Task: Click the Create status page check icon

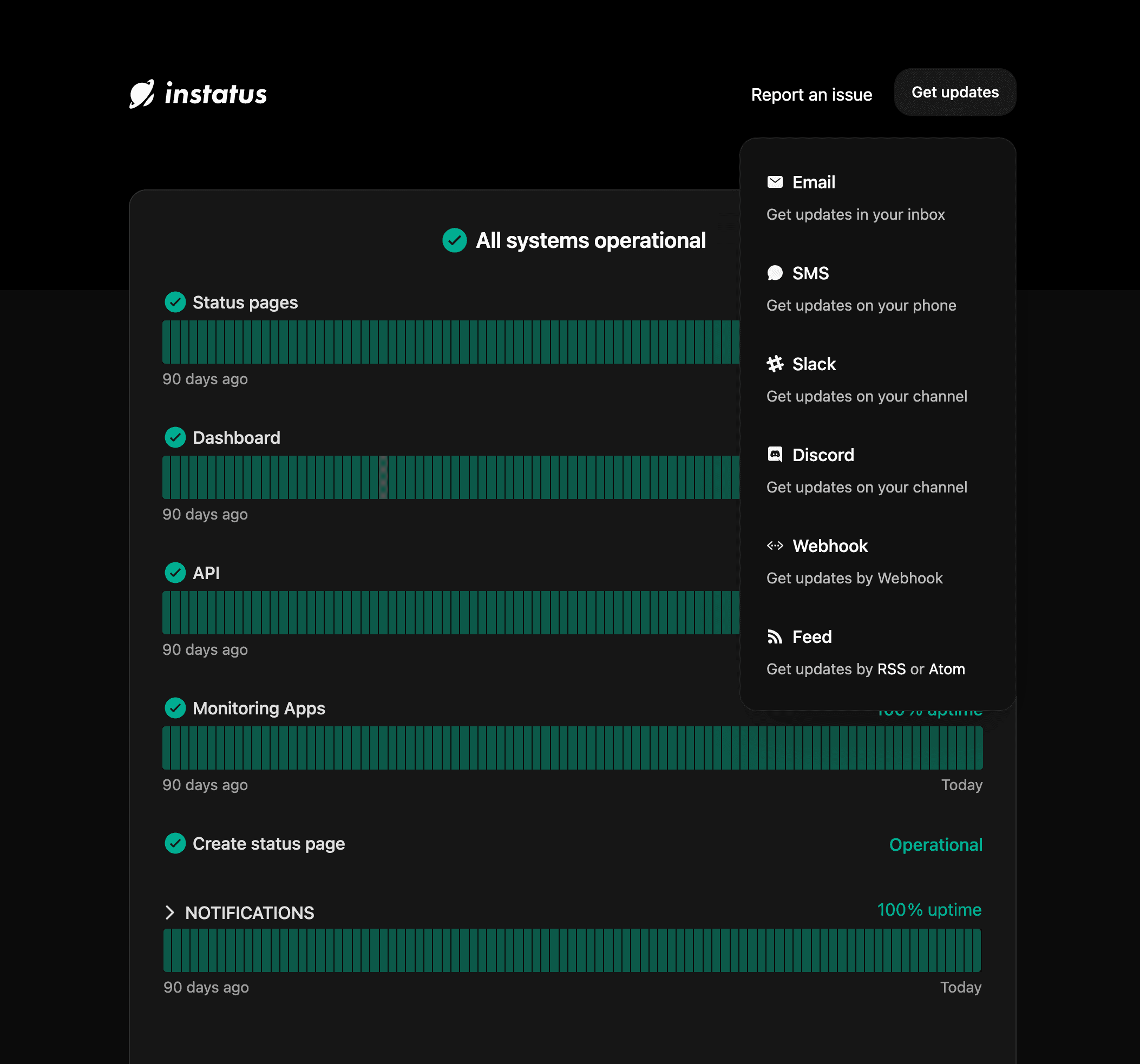Action: 175,843
